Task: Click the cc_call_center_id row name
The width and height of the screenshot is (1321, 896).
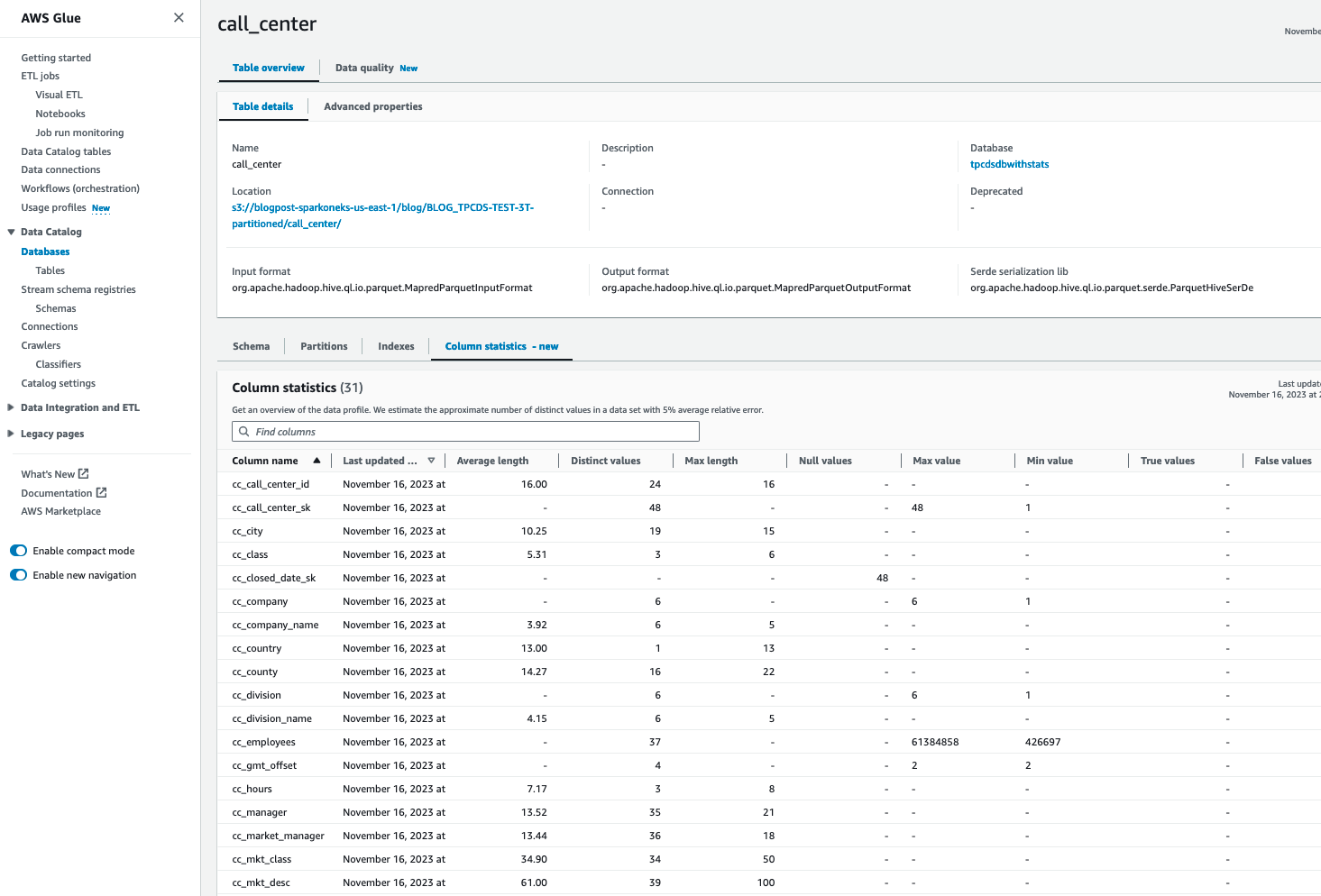Action: 271,484
